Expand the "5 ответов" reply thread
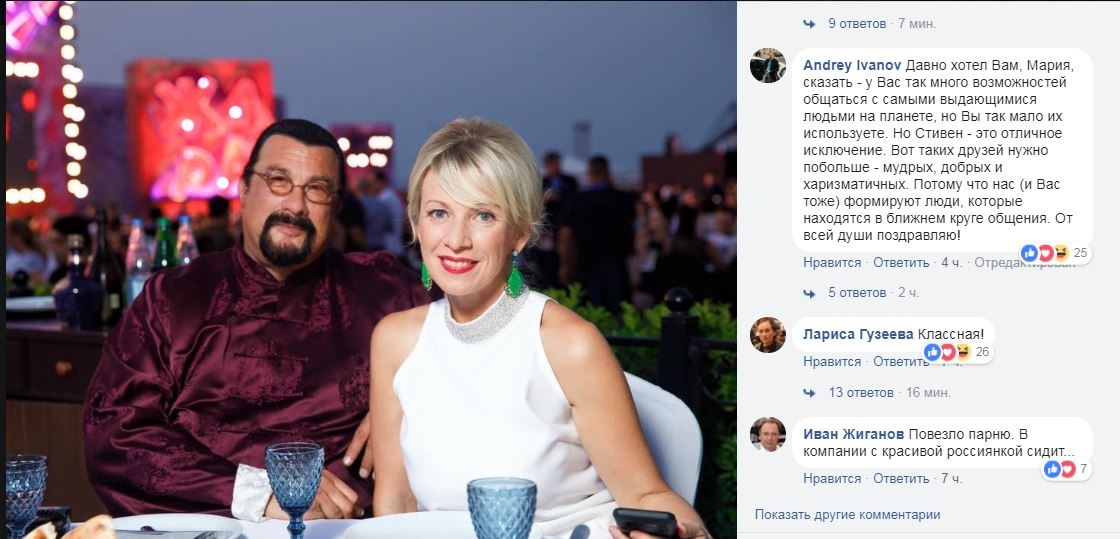This screenshot has width=1120, height=539. coord(857,293)
